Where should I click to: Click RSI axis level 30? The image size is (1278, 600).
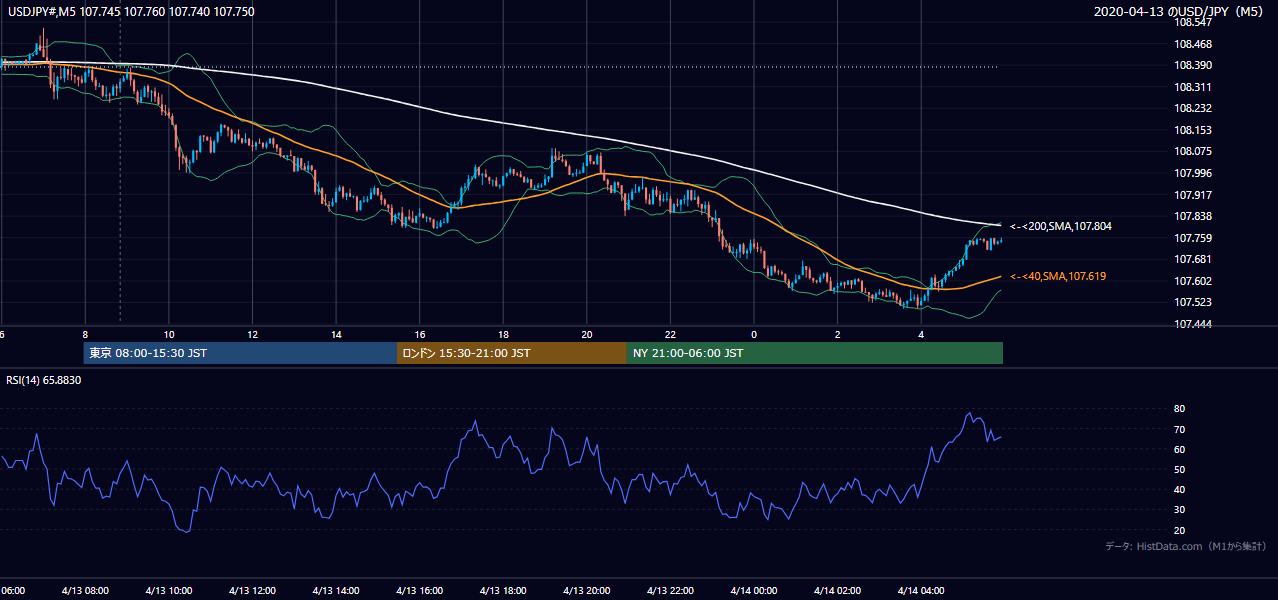coord(1179,510)
